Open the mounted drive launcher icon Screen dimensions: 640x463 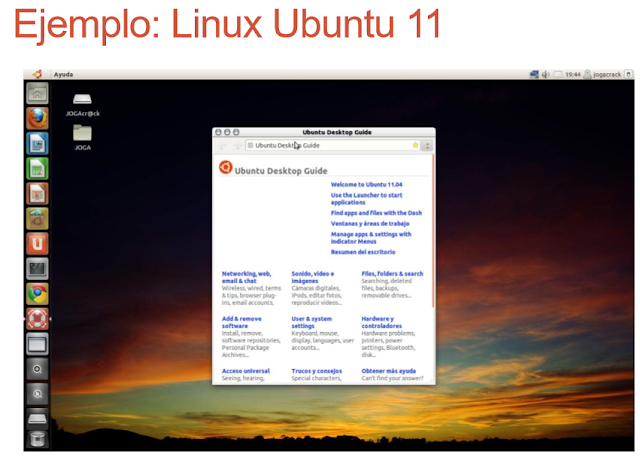38,419
